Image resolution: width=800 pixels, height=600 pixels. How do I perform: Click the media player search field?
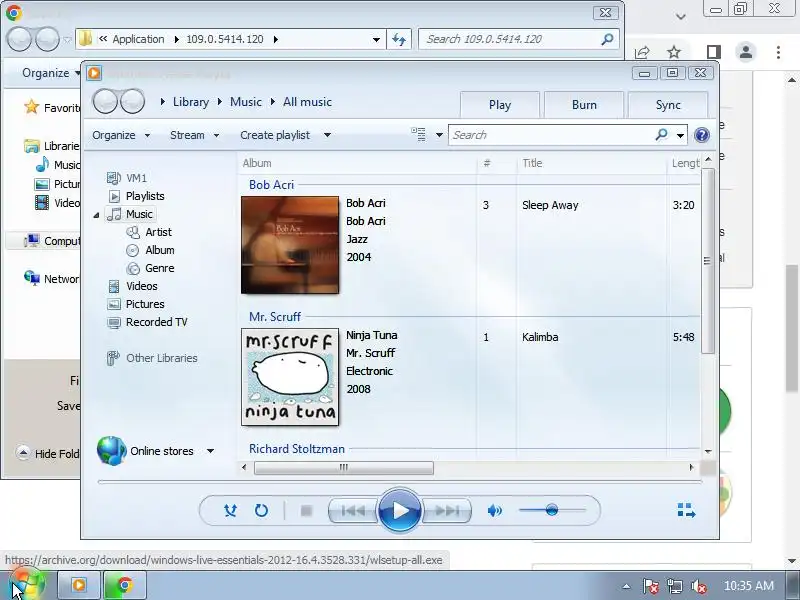(551, 135)
